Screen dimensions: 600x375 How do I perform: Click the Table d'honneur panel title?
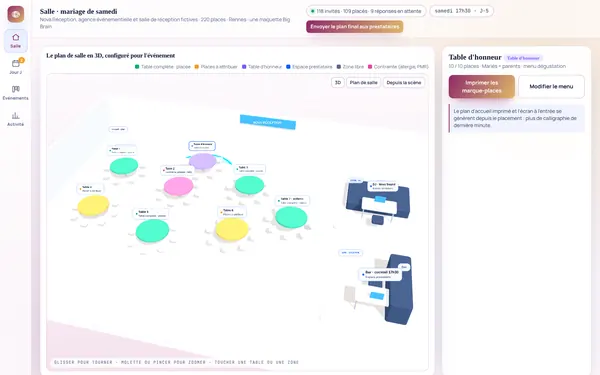click(x=475, y=57)
